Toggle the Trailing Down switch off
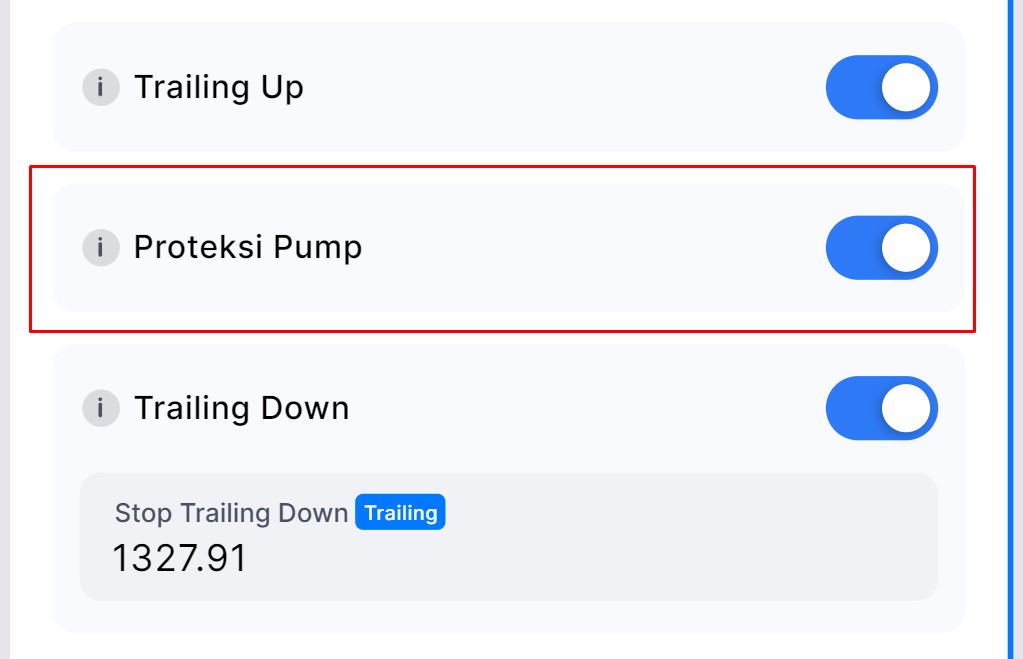 [x=881, y=408]
